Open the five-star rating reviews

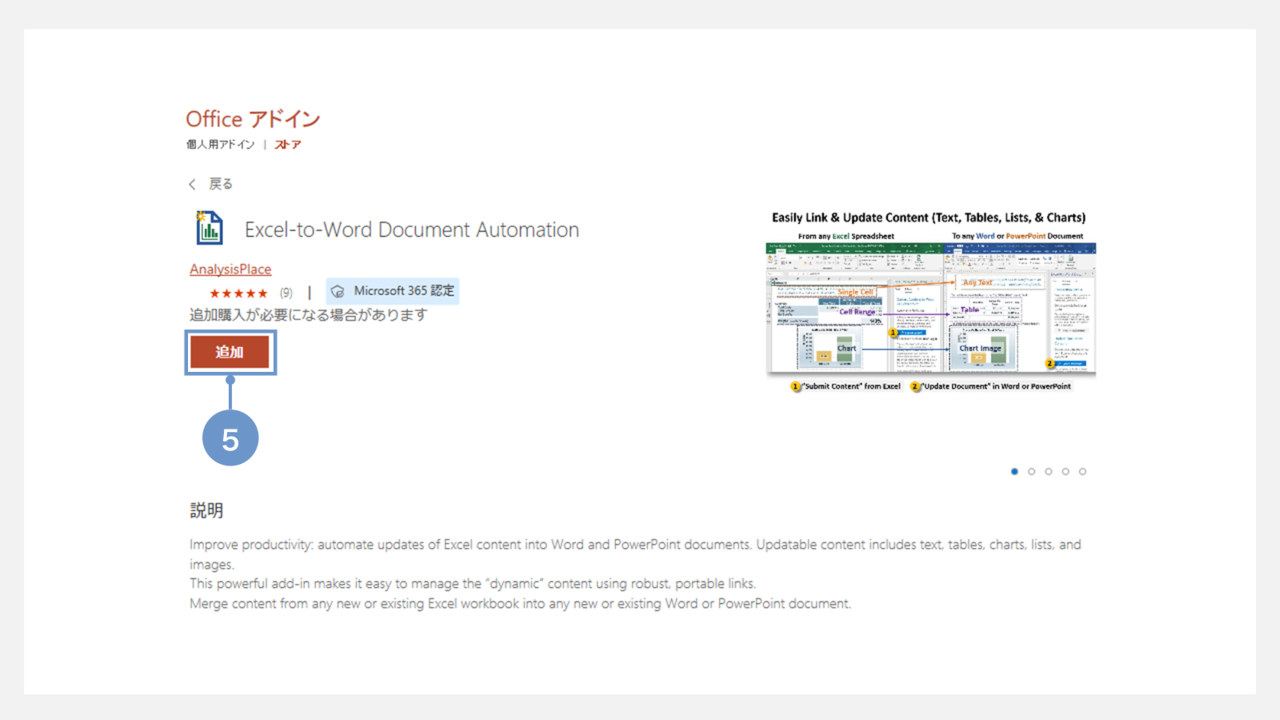(x=238, y=293)
